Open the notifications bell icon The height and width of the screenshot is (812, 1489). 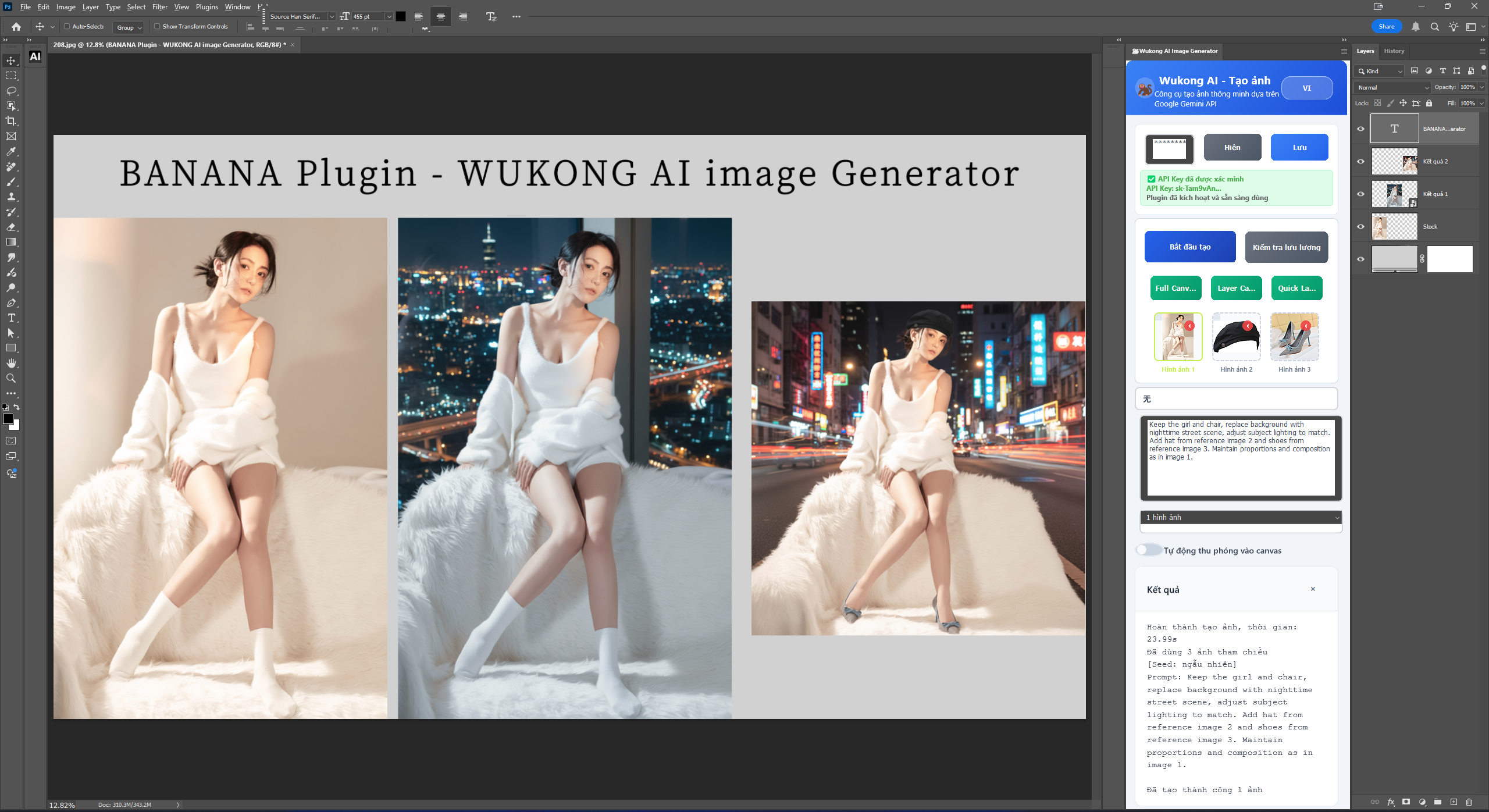click(x=1416, y=27)
